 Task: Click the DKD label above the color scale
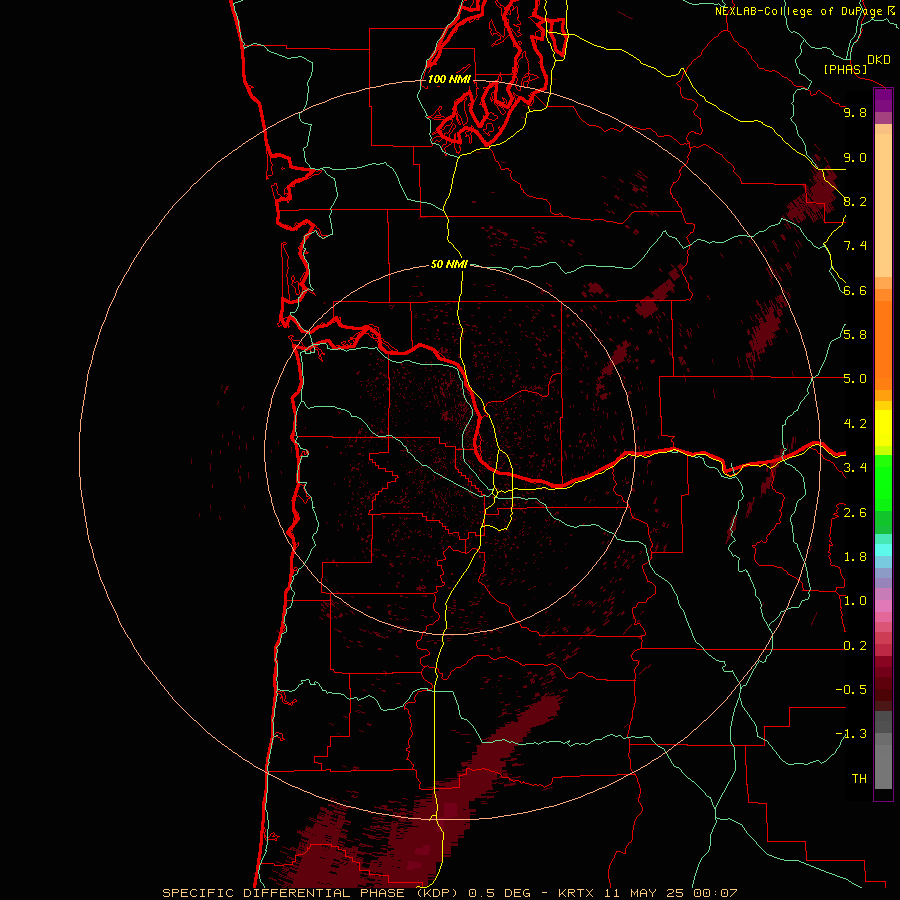coord(879,60)
